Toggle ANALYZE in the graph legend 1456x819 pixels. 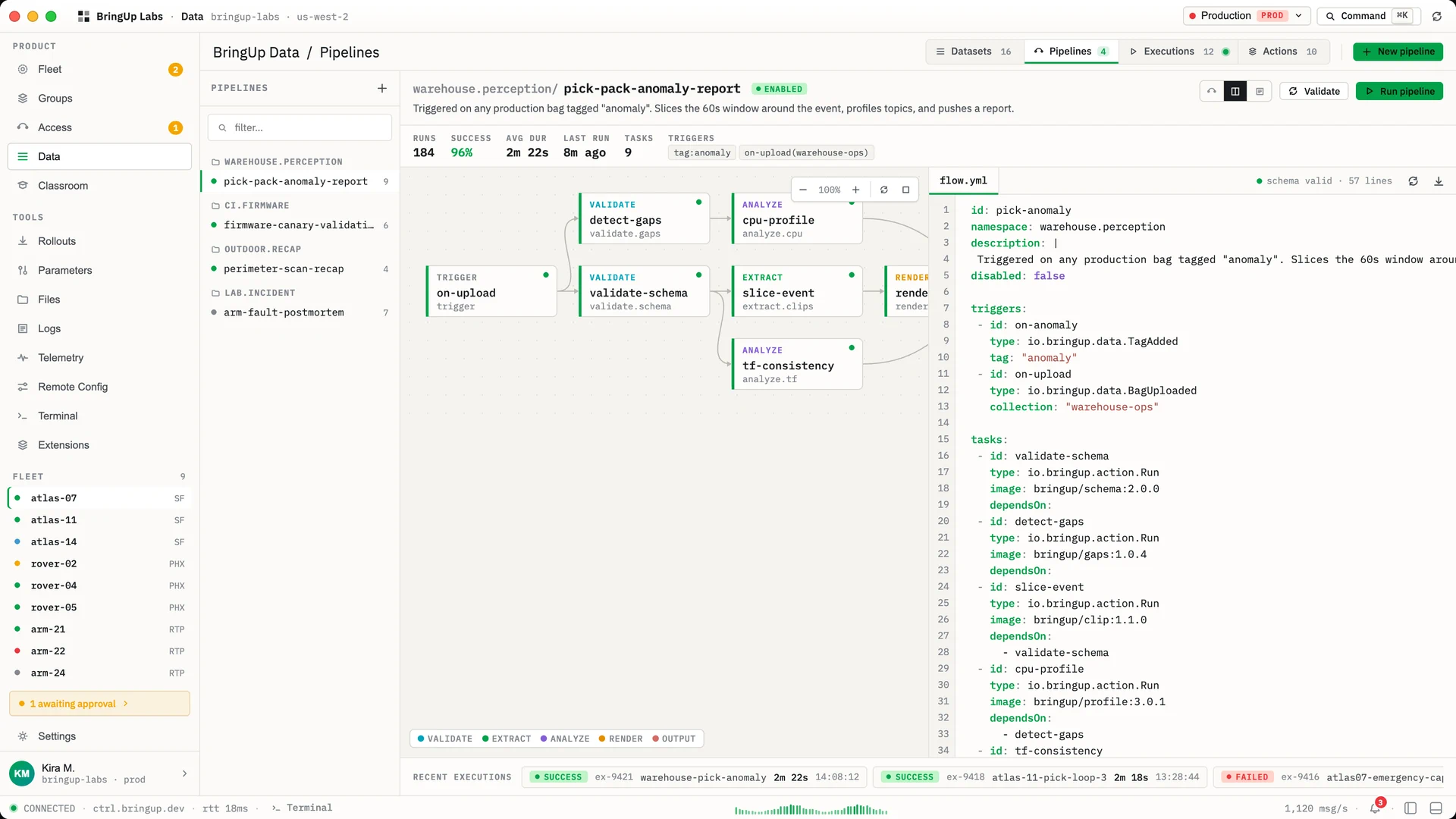(565, 739)
